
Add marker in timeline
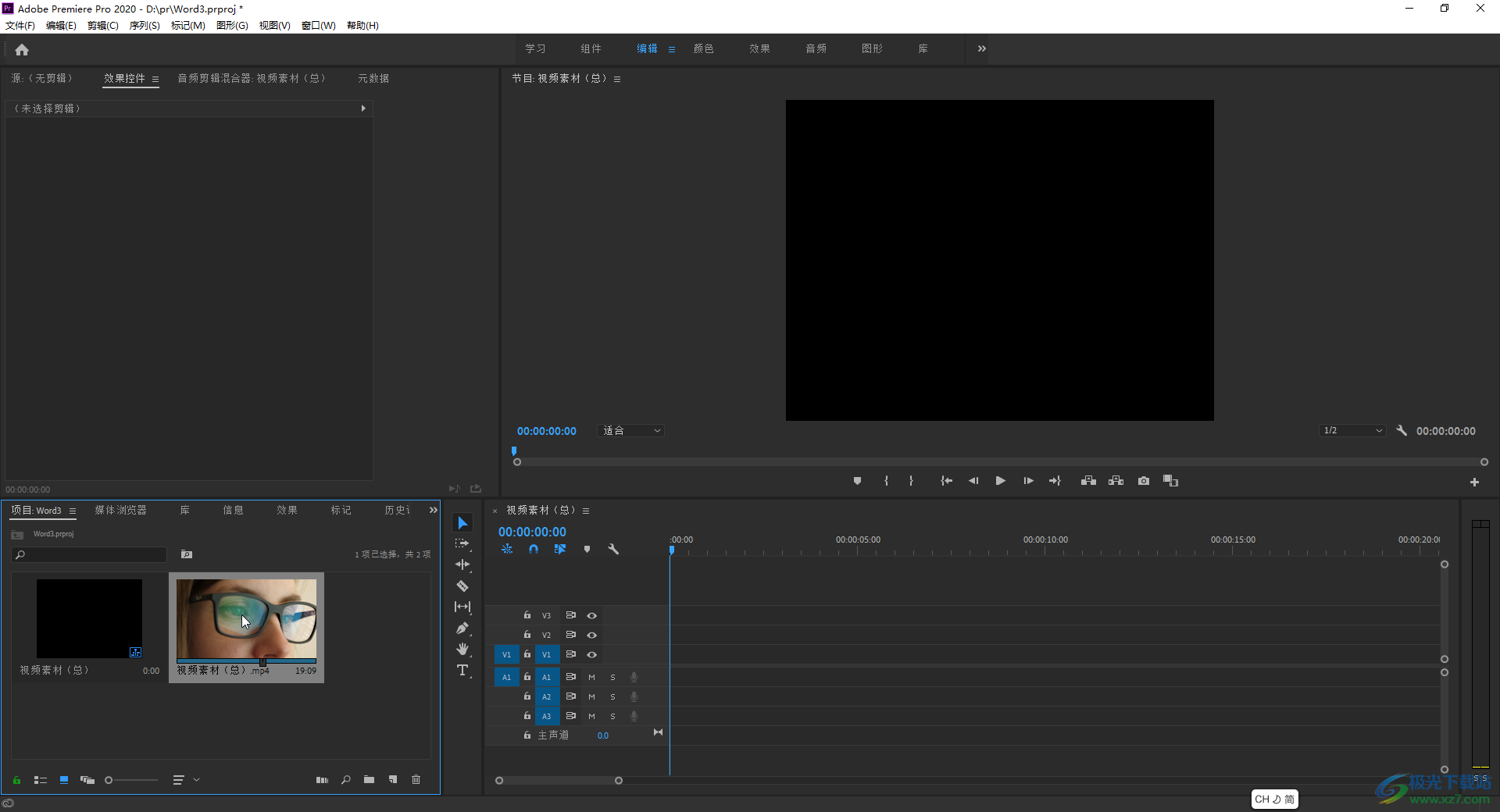587,549
